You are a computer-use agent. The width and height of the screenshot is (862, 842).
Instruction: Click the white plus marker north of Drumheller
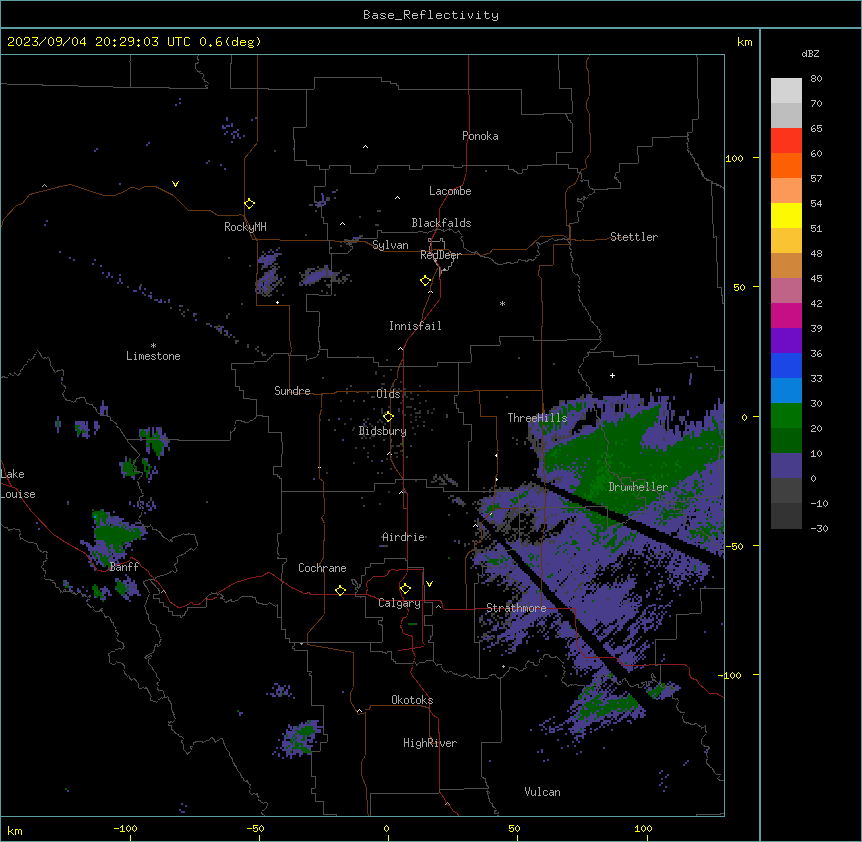[612, 375]
